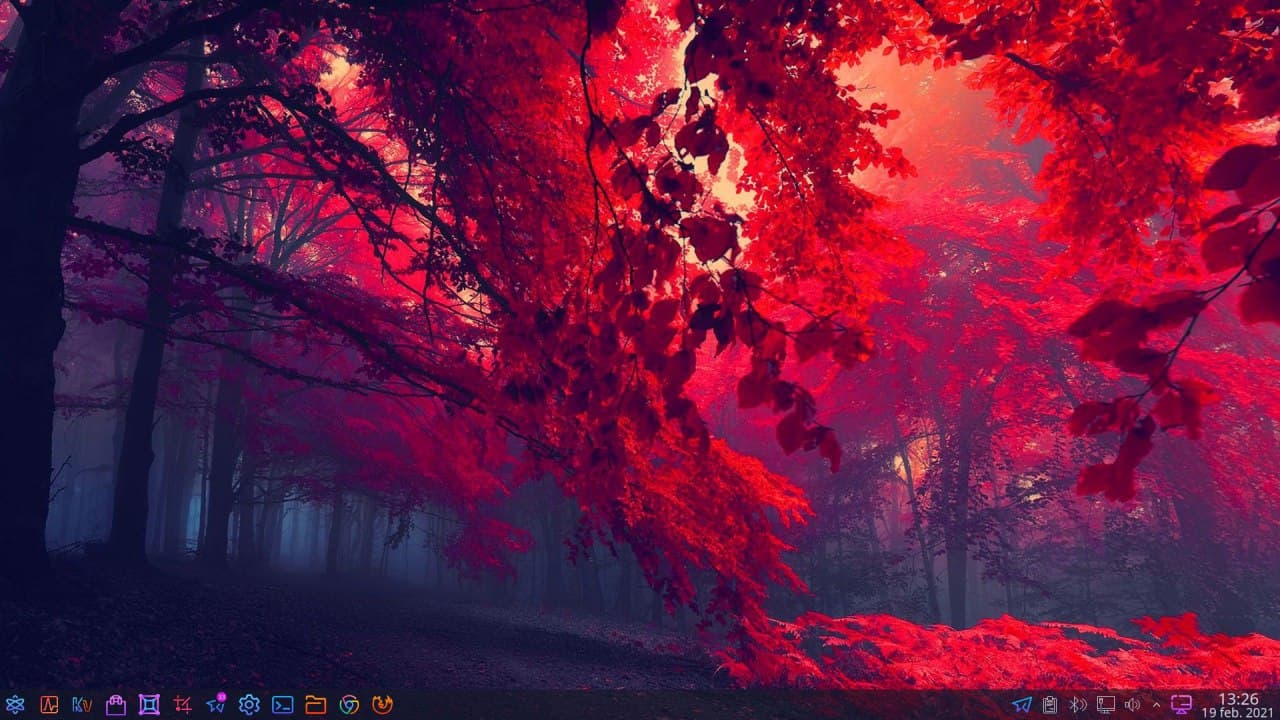
Task: Open the wired network connections applet
Action: [x=1106, y=705]
